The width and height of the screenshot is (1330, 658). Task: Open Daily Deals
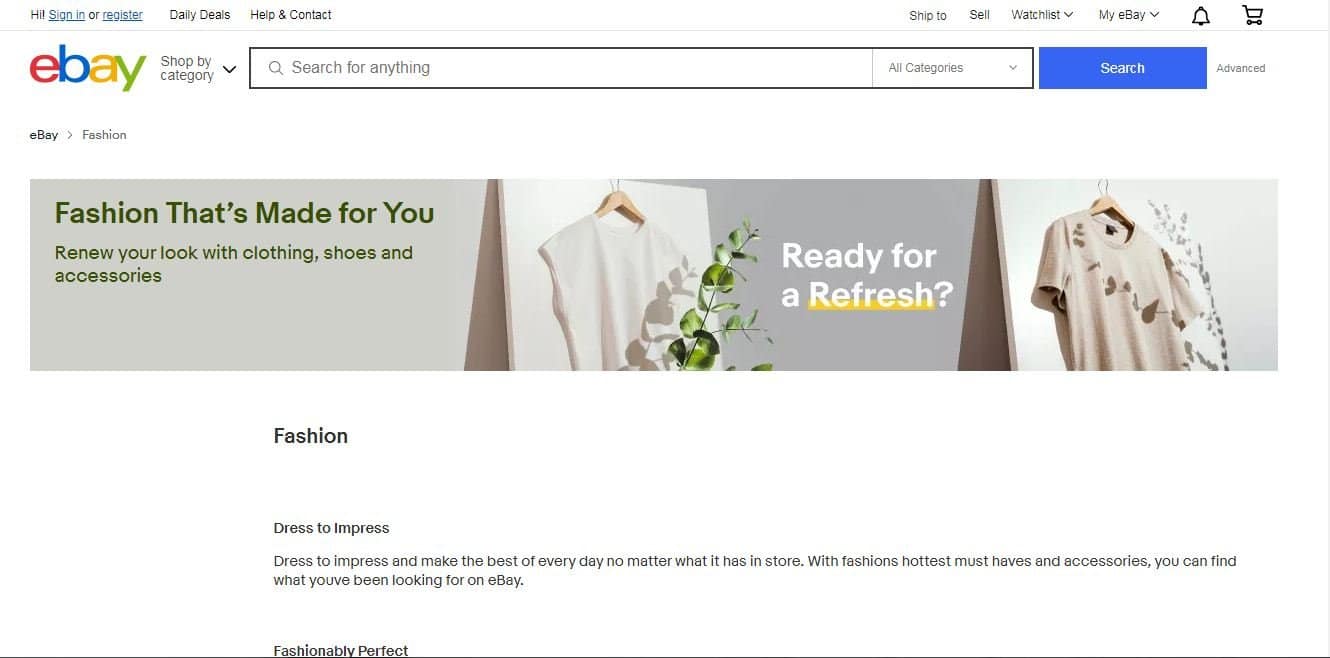(x=200, y=15)
